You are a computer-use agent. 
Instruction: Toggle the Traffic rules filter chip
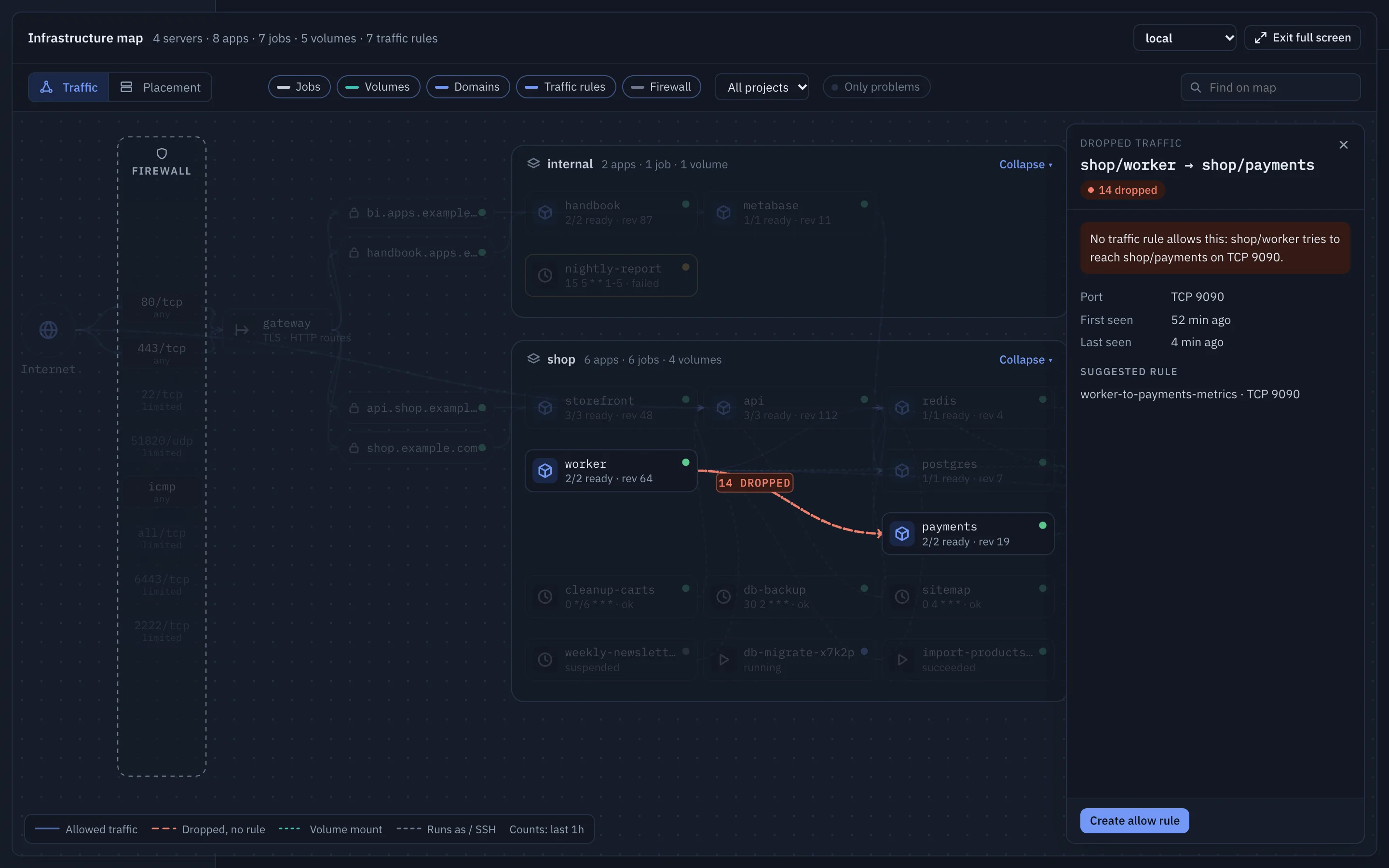tap(566, 87)
